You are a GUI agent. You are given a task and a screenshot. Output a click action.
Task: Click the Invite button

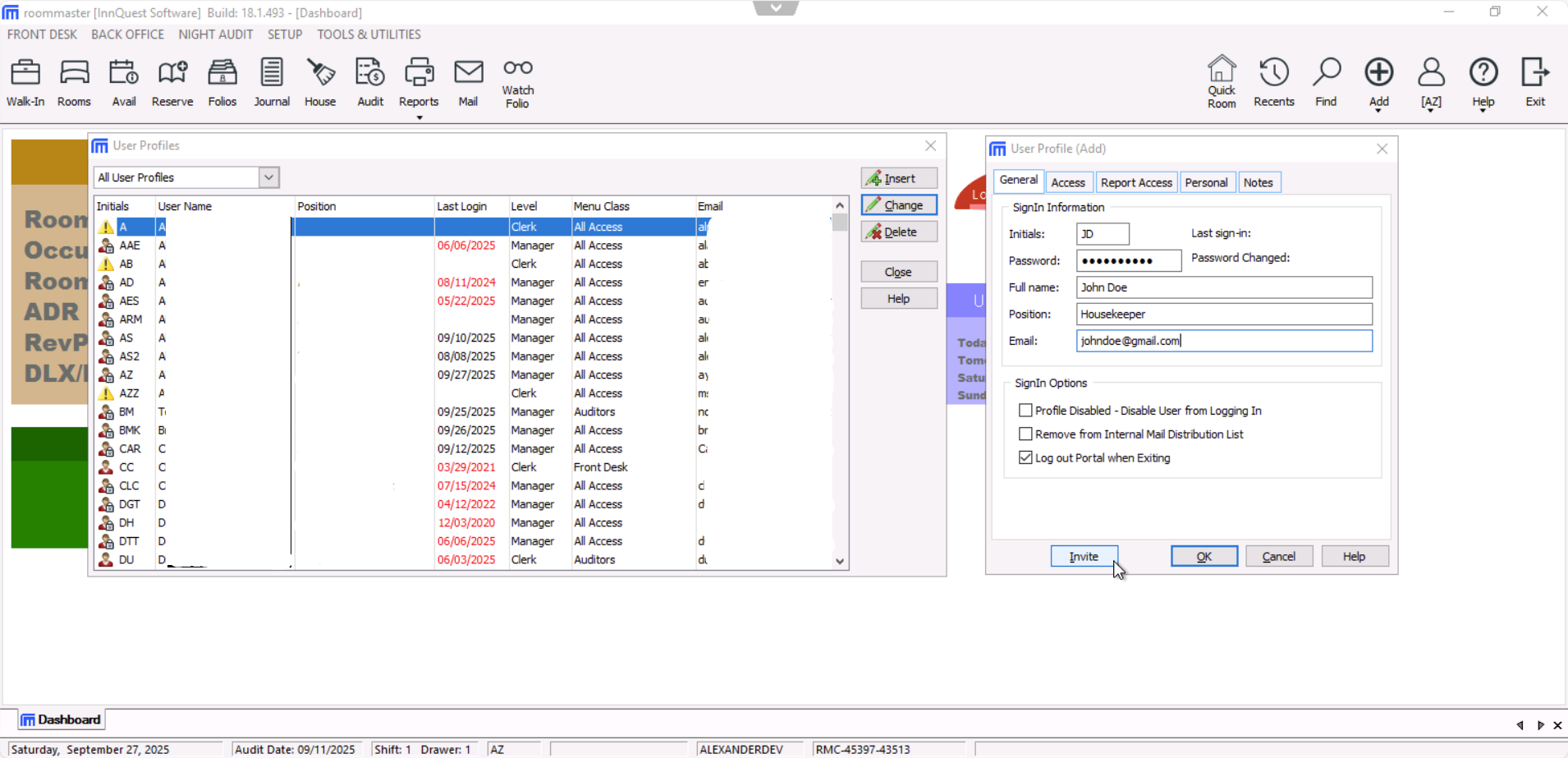(1083, 556)
